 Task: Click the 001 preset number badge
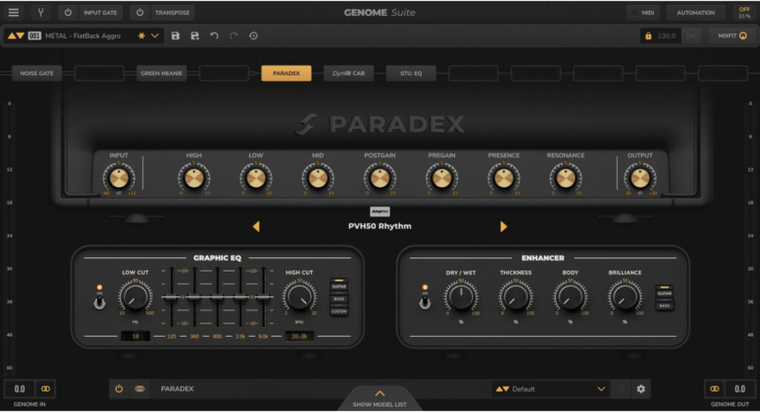click(x=34, y=36)
